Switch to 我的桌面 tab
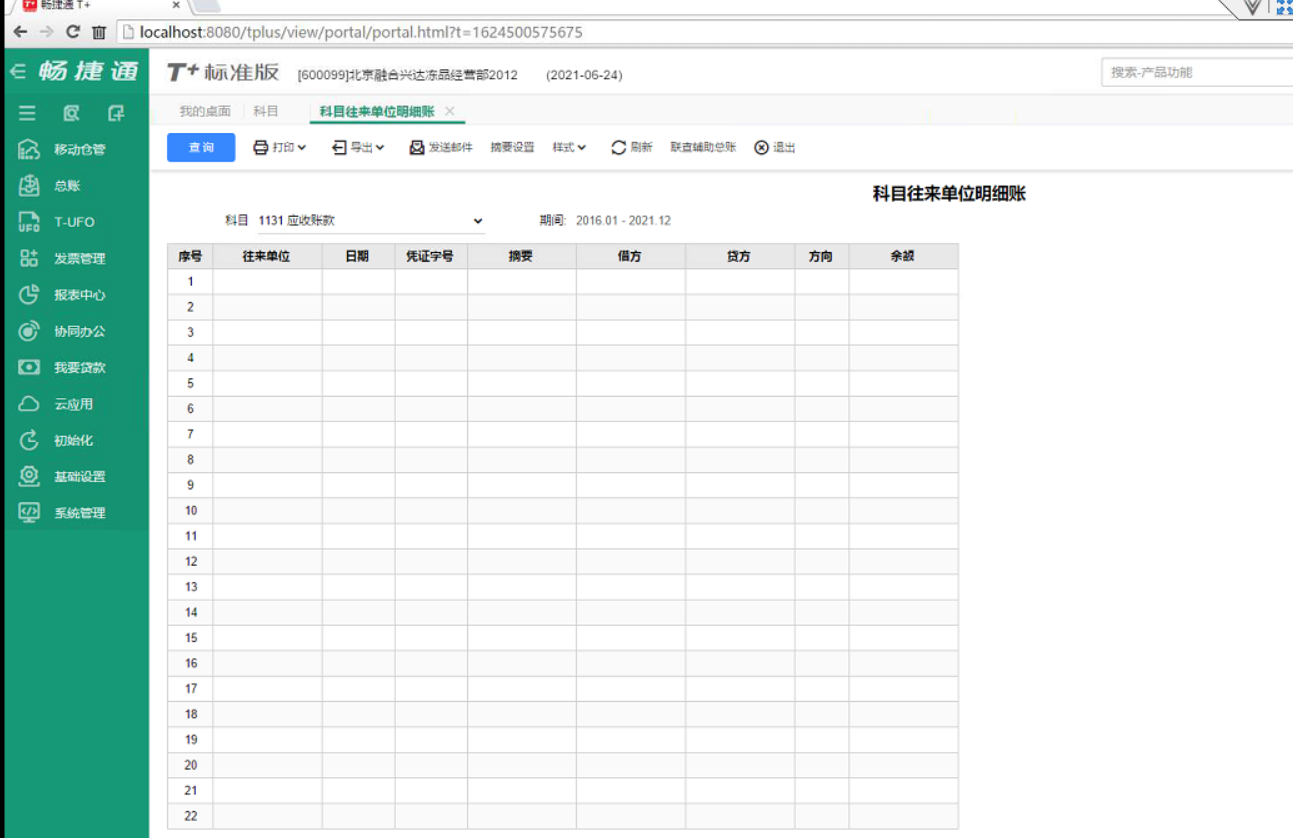1293x838 pixels. click(x=205, y=111)
